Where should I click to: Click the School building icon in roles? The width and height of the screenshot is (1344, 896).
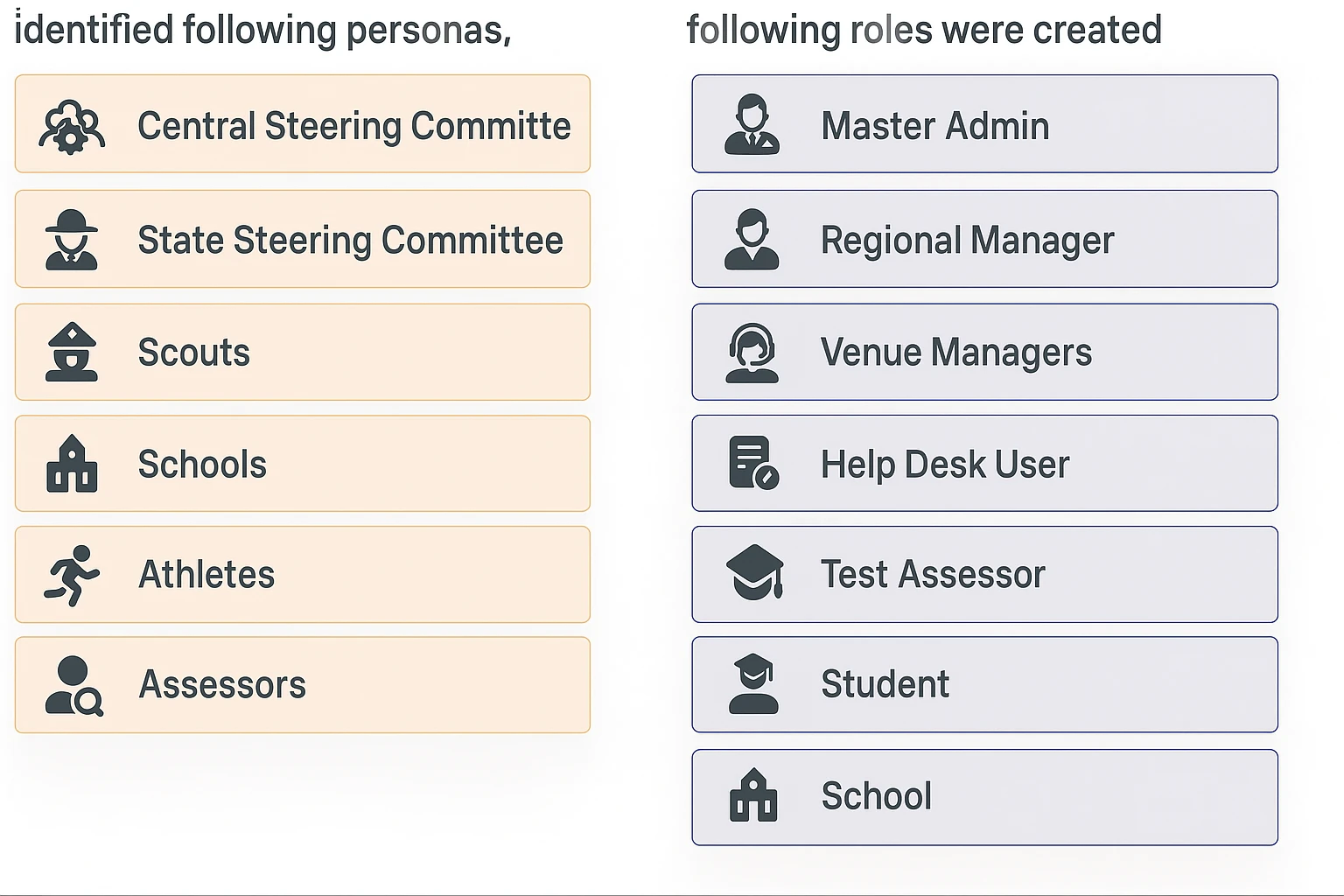[x=753, y=796]
